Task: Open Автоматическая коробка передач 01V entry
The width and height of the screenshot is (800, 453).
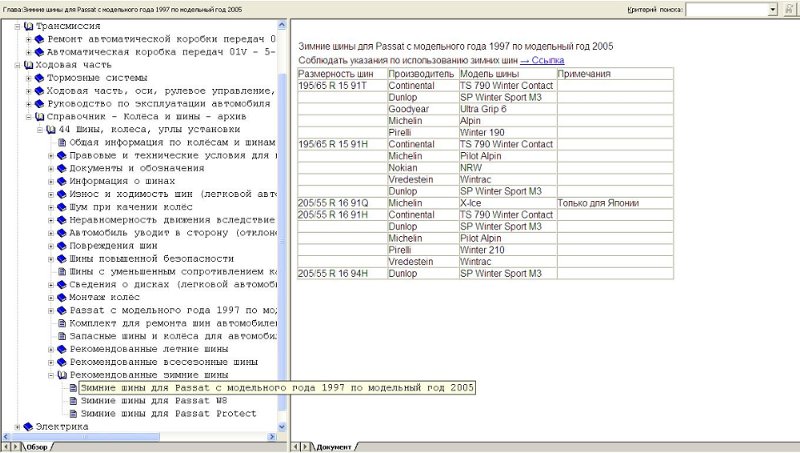Action: (x=161, y=52)
